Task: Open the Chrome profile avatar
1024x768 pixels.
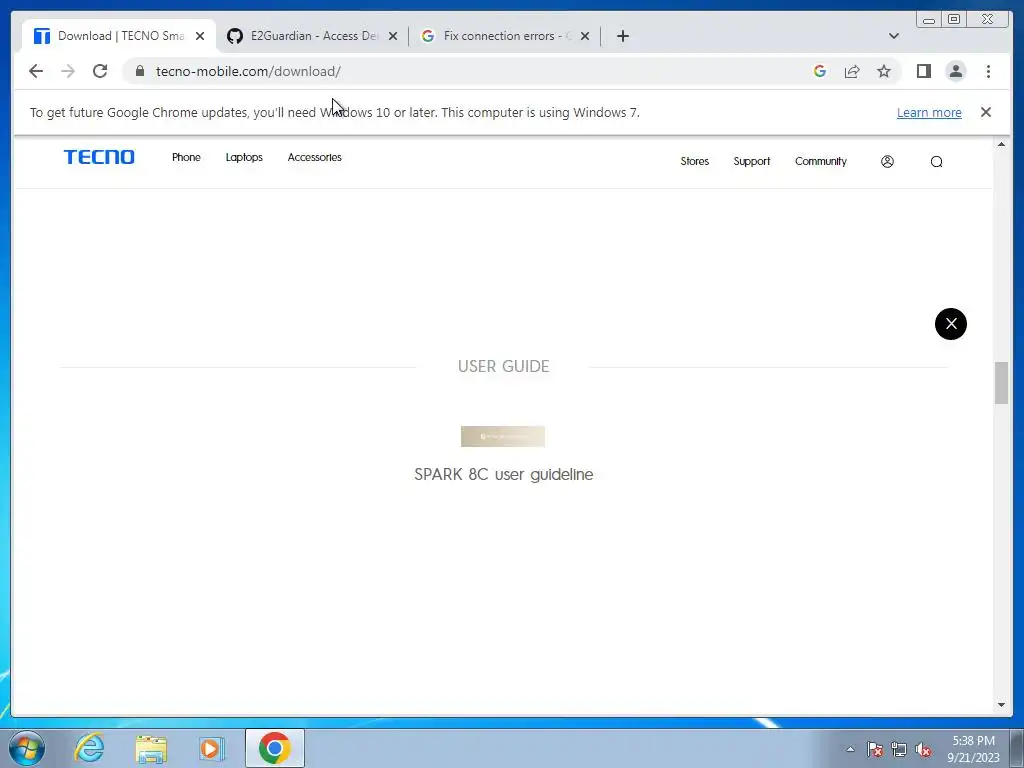Action: click(955, 71)
